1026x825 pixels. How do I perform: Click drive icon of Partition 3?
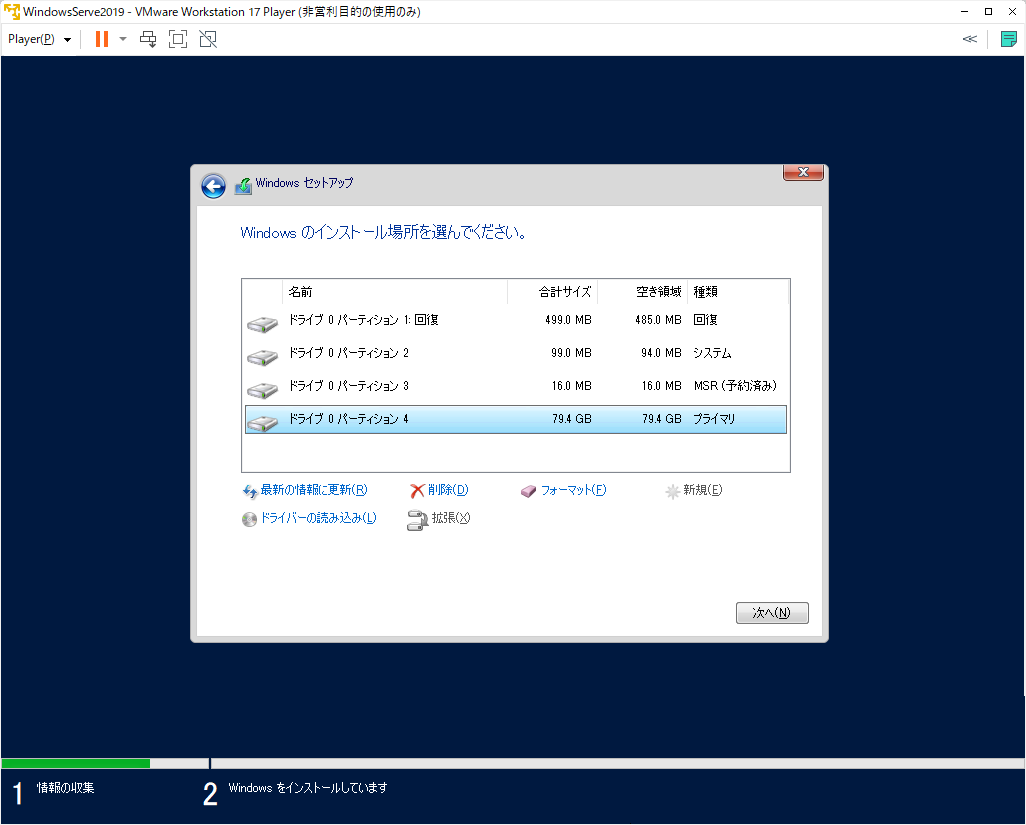pyautogui.click(x=262, y=391)
